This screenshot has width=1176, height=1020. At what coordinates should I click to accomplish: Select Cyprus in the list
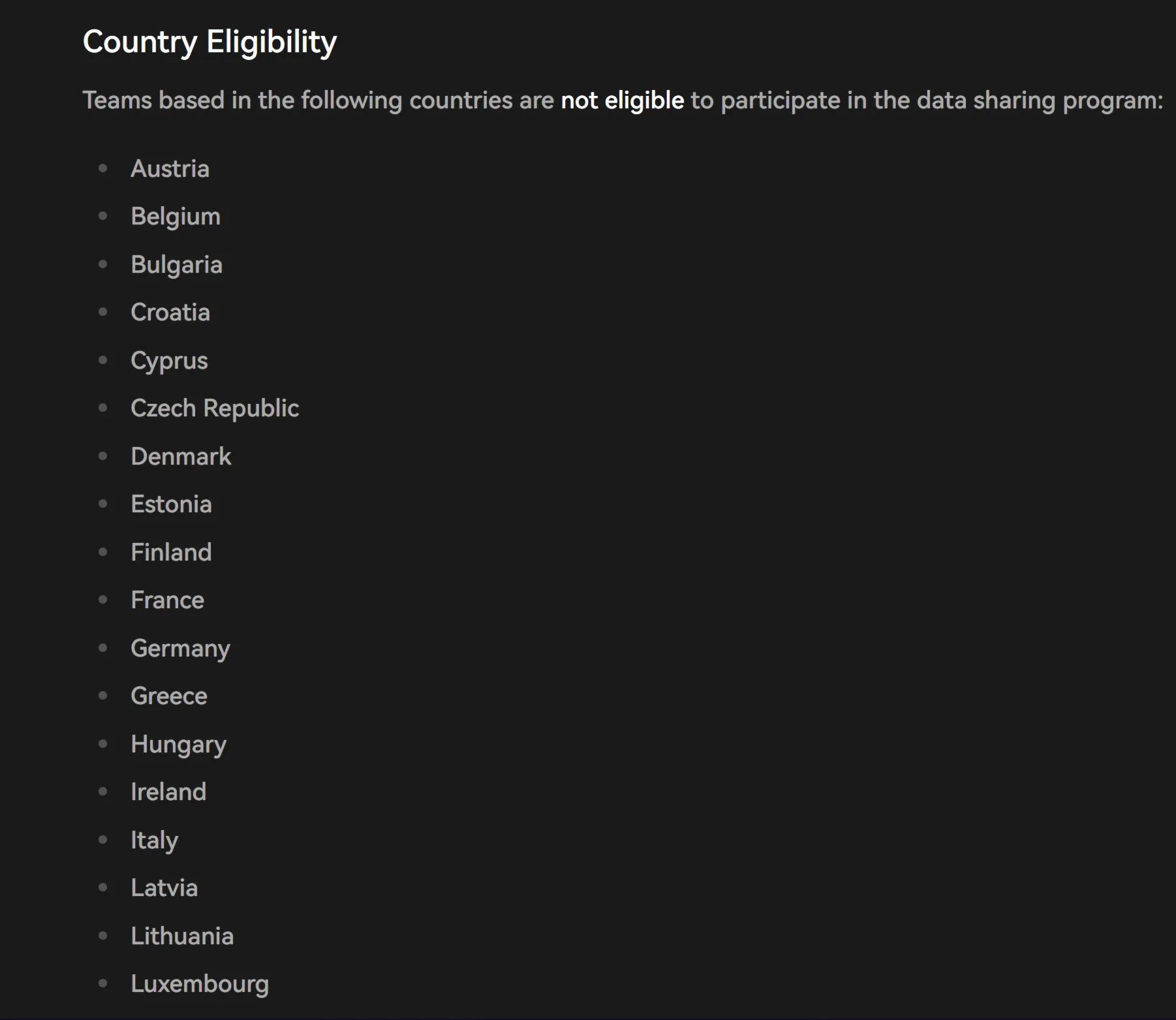pos(170,361)
